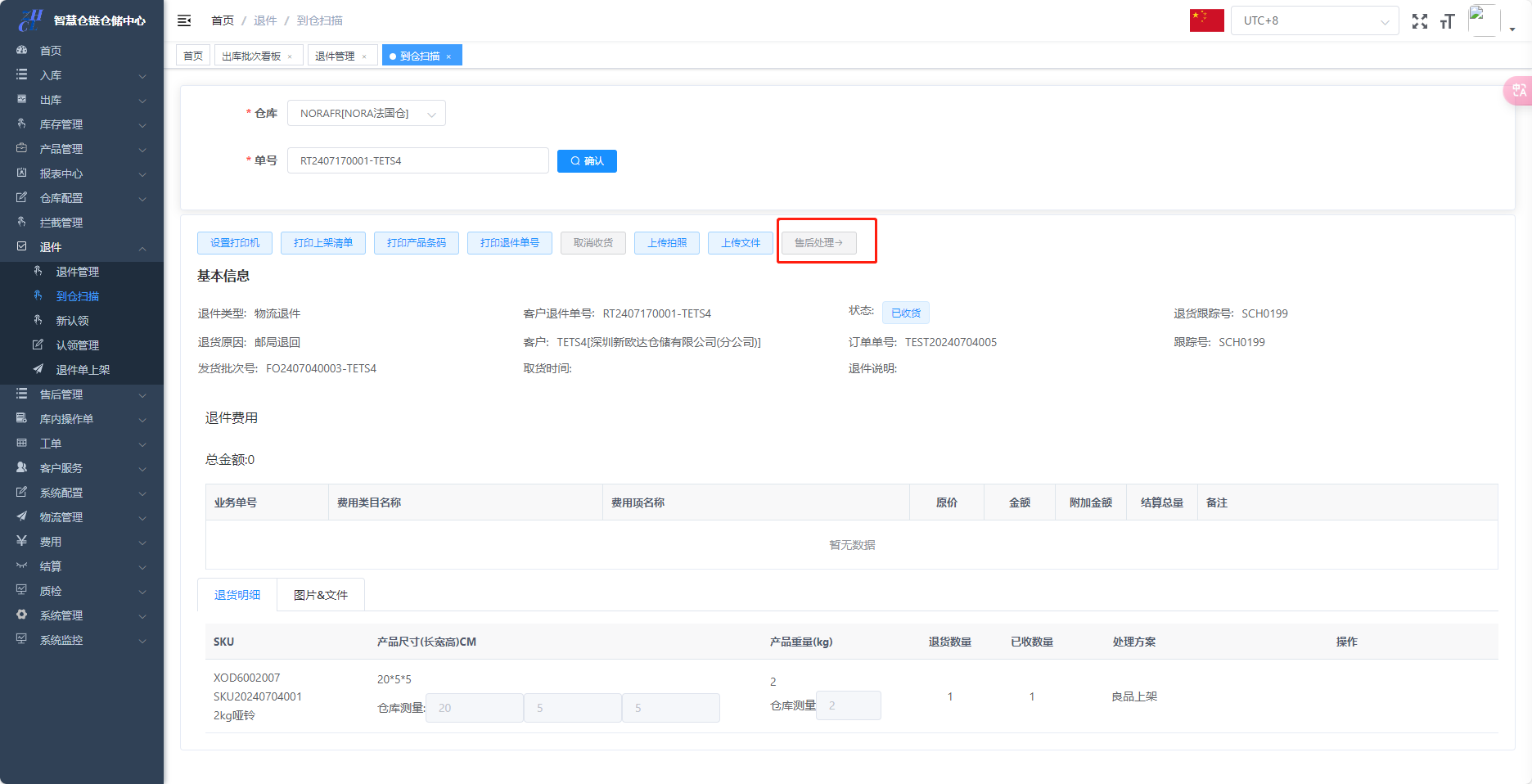1532x784 pixels.
Task: Toggle fullscreen mode icon
Action: click(x=1419, y=21)
